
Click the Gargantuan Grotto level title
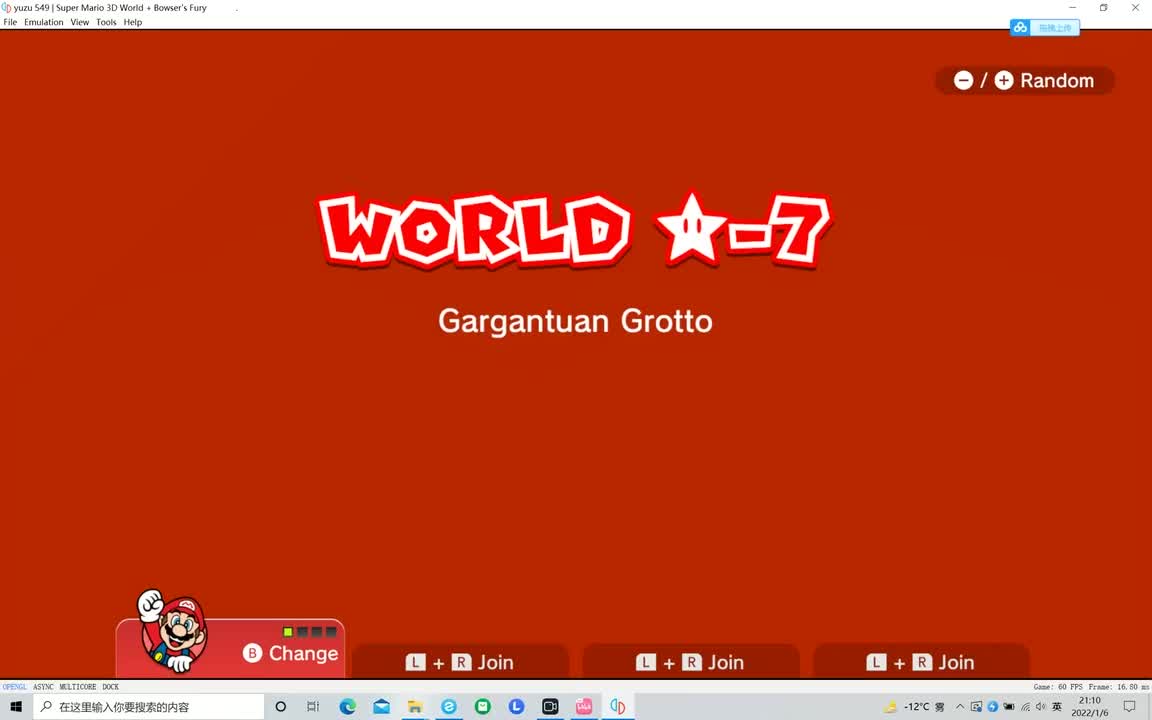pyautogui.click(x=575, y=321)
